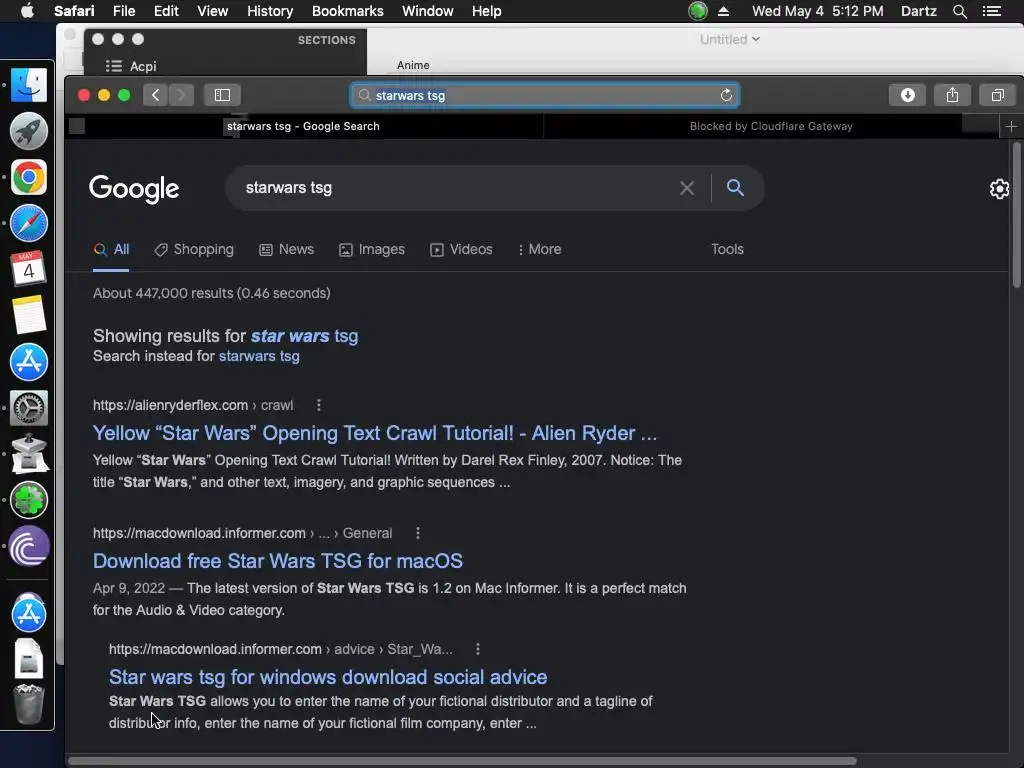Click the Apple menu icon
The width and height of the screenshot is (1024, 768).
point(27,11)
